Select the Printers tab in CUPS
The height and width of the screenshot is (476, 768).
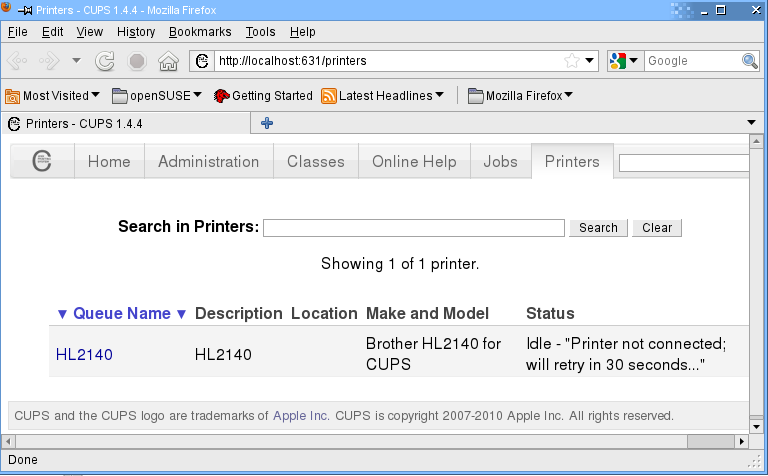tap(572, 161)
